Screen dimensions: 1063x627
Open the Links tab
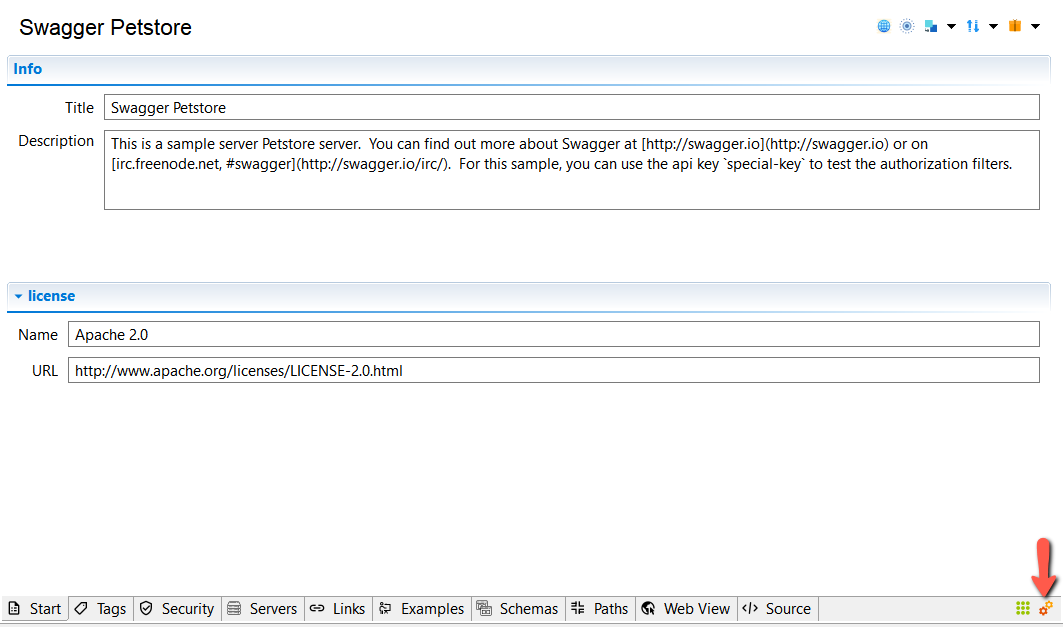click(x=338, y=609)
